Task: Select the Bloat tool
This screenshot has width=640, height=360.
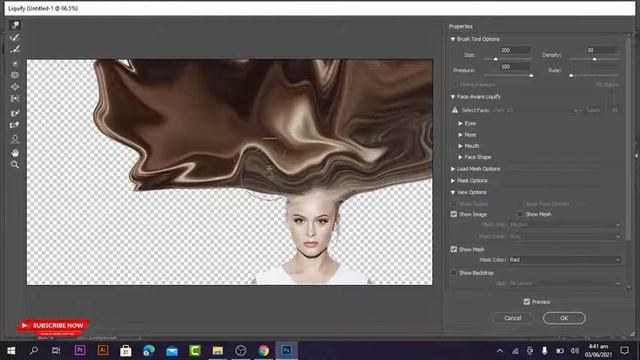Action: click(x=15, y=87)
